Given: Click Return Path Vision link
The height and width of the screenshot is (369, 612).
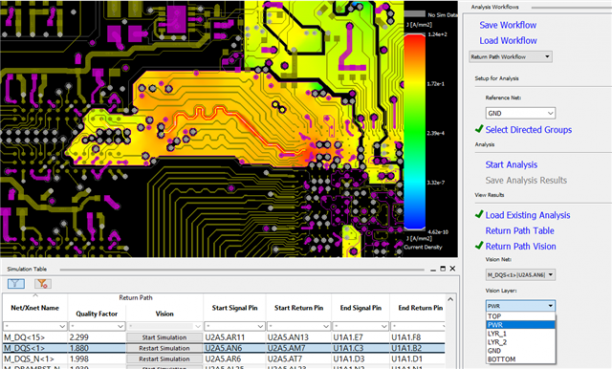Looking at the screenshot, I should (521, 246).
